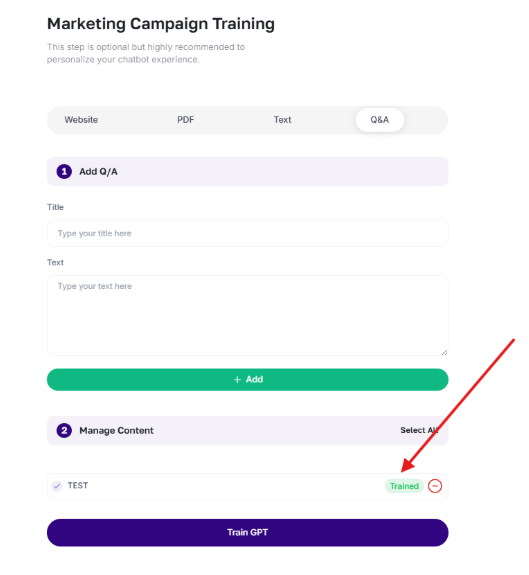Click the Trained status badge
This screenshot has height=575, width=529.
tap(404, 486)
